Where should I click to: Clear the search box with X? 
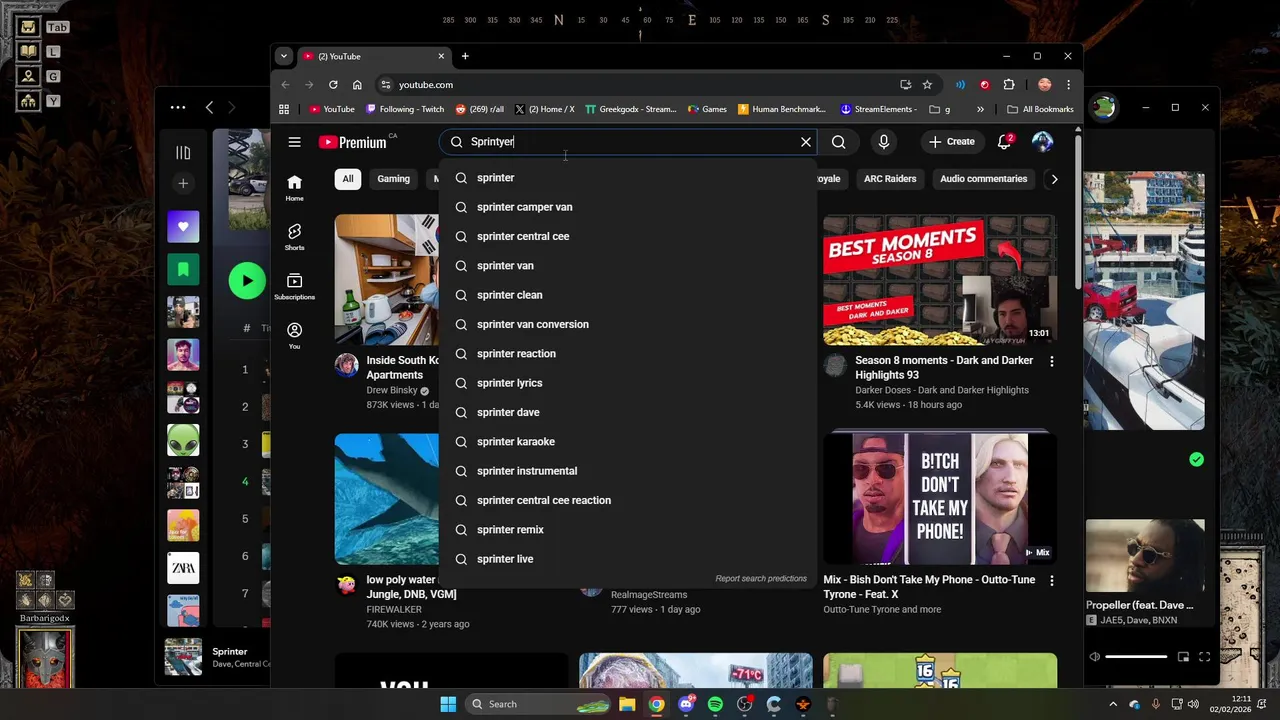pos(806,142)
